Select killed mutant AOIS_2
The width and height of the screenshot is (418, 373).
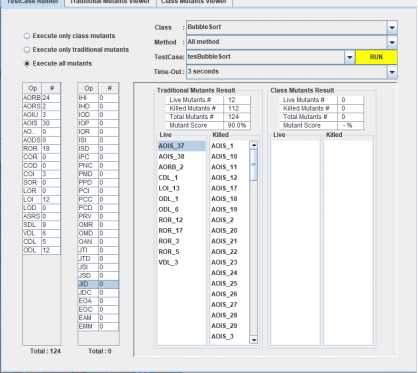click(x=230, y=220)
